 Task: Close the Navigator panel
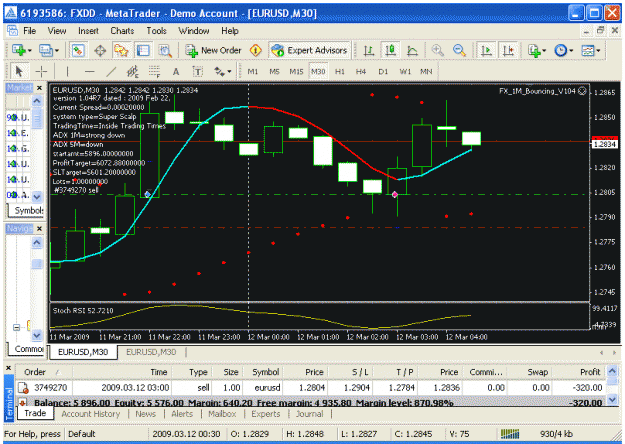(x=39, y=228)
